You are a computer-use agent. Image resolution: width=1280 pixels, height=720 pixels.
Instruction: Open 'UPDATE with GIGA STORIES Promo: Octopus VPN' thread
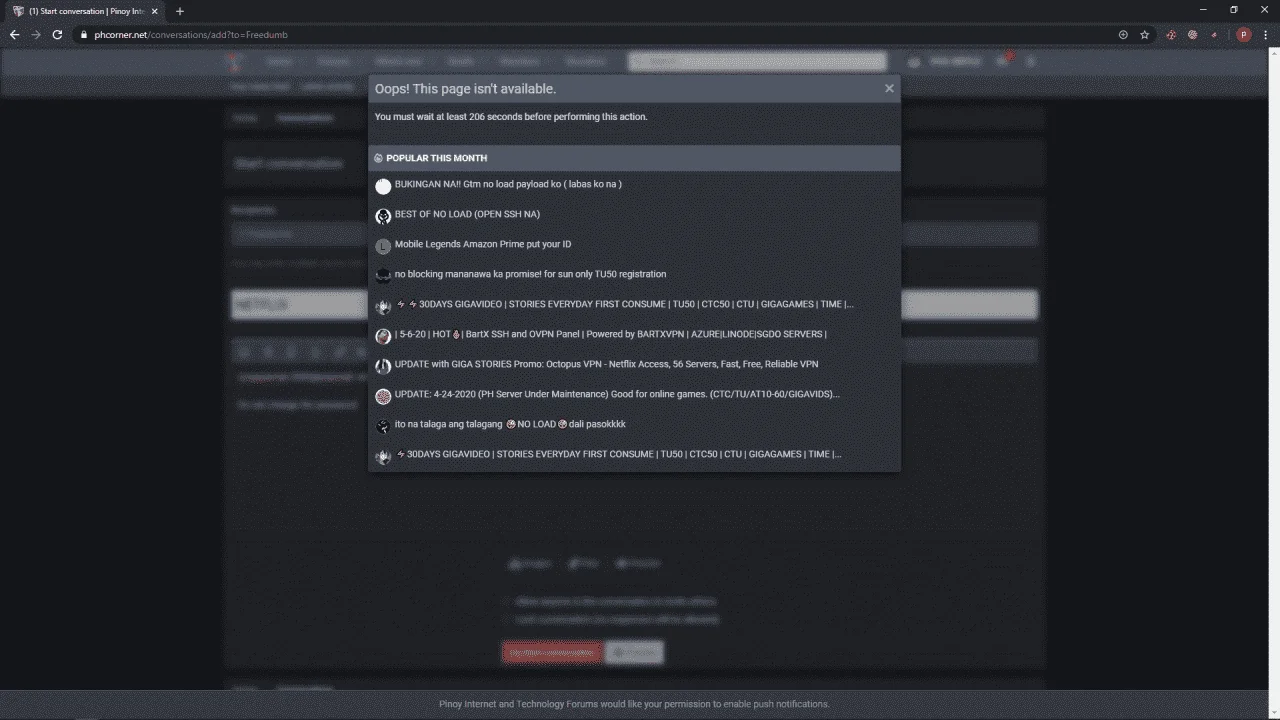click(x=606, y=364)
